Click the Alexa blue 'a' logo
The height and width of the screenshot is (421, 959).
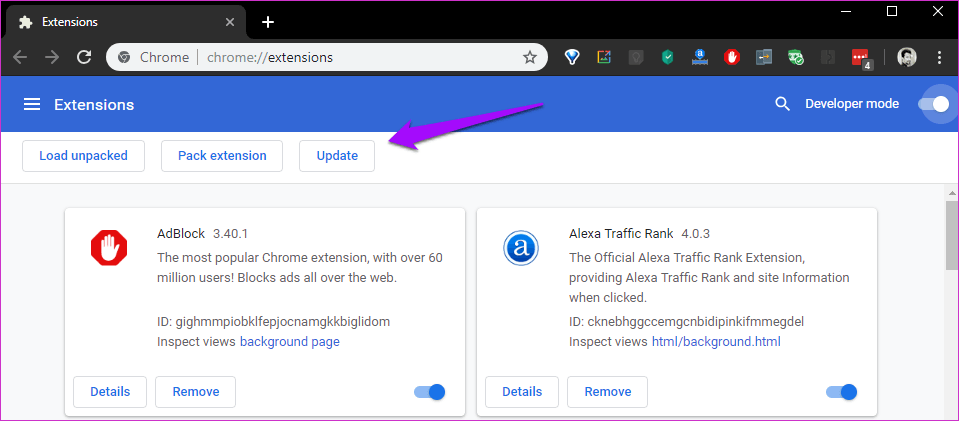click(x=520, y=248)
